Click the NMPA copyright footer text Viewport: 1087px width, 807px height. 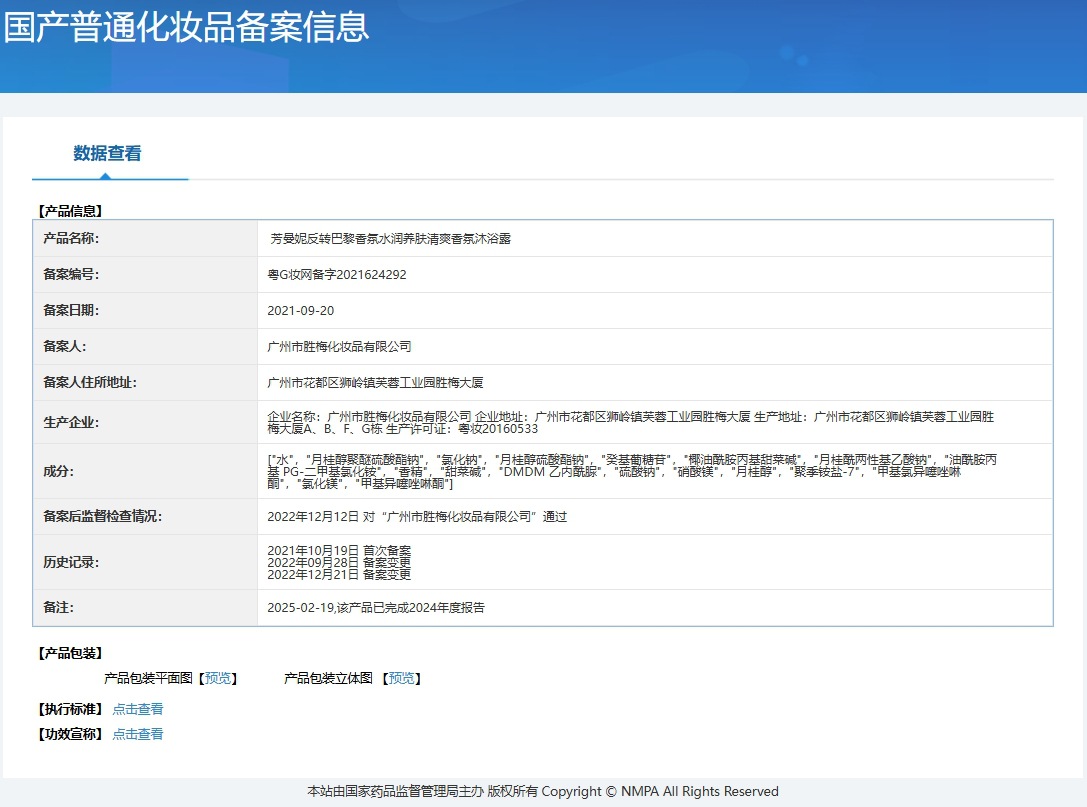(543, 791)
